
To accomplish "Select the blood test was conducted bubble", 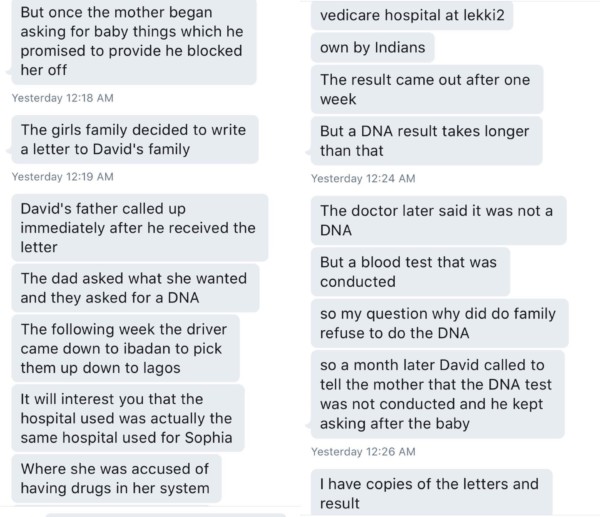I will 410,272.
